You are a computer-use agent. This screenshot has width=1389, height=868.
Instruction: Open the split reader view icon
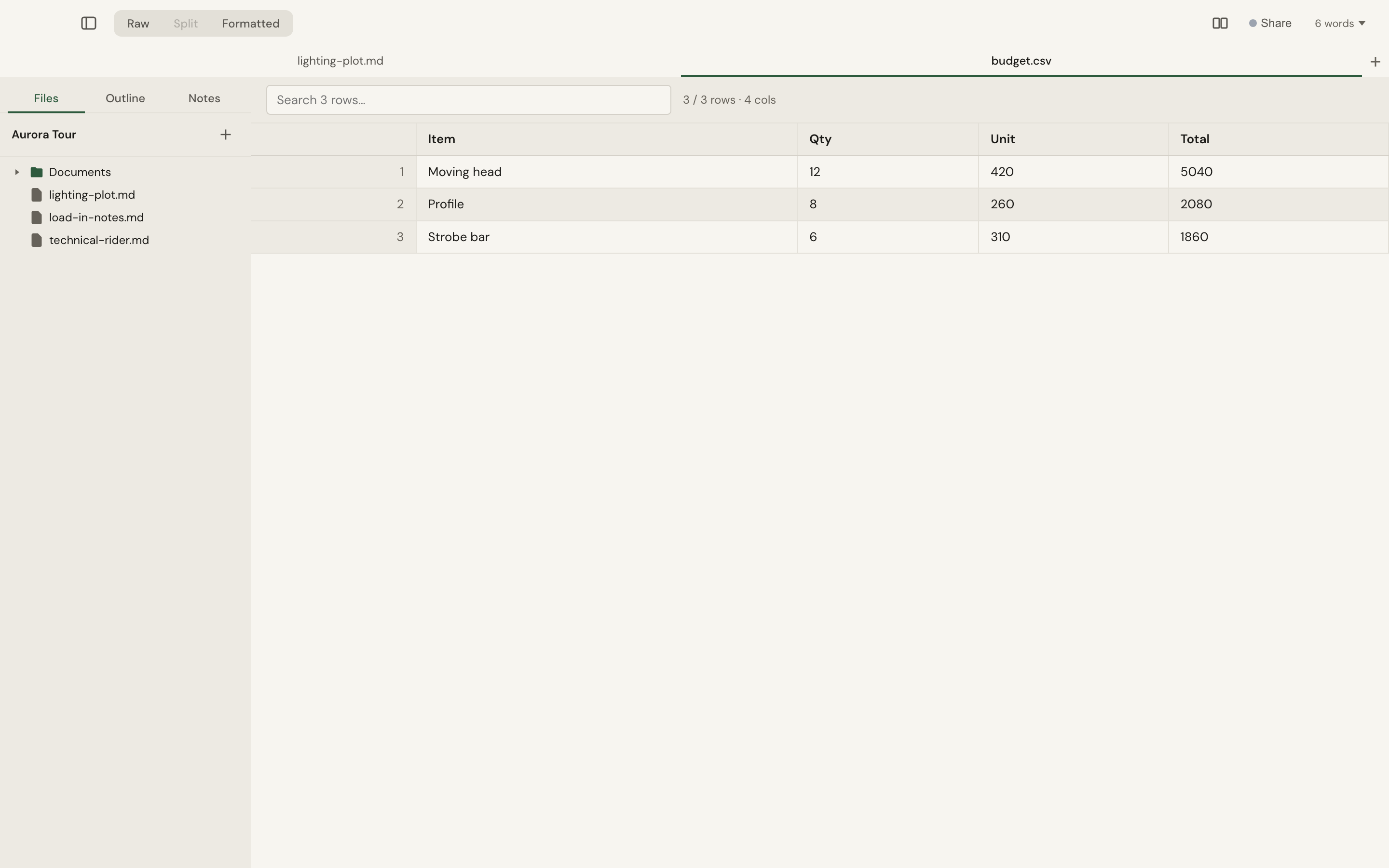click(1220, 24)
